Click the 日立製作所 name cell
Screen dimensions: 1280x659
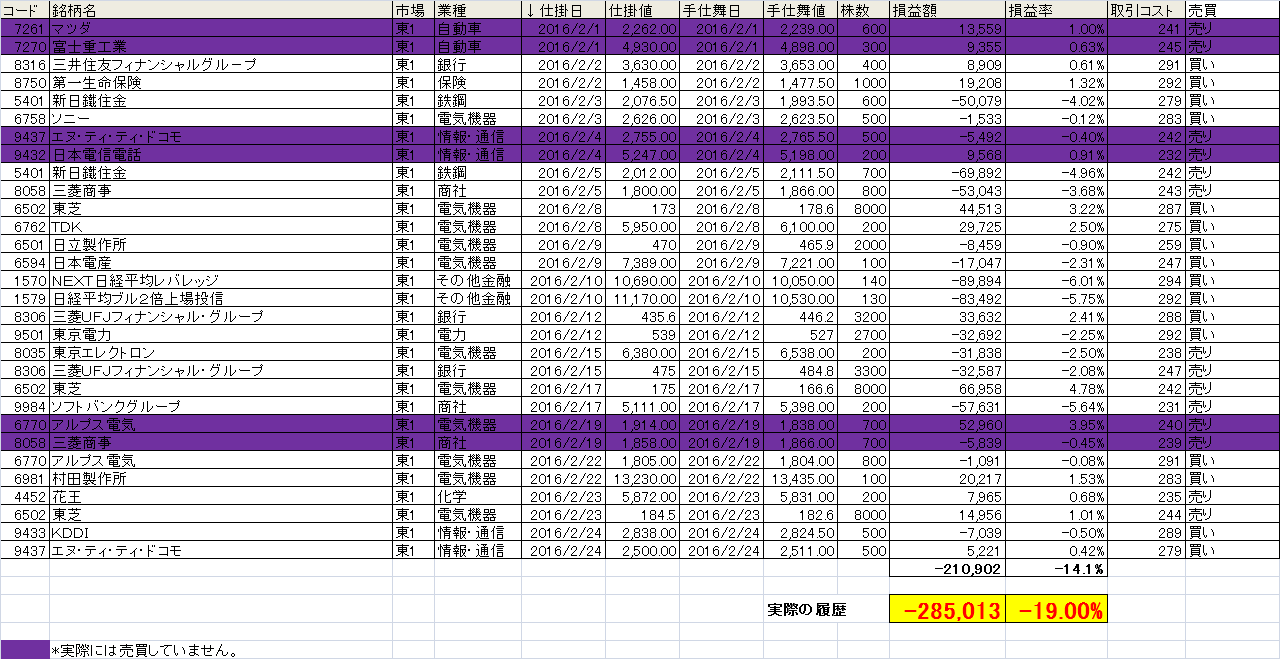point(221,244)
